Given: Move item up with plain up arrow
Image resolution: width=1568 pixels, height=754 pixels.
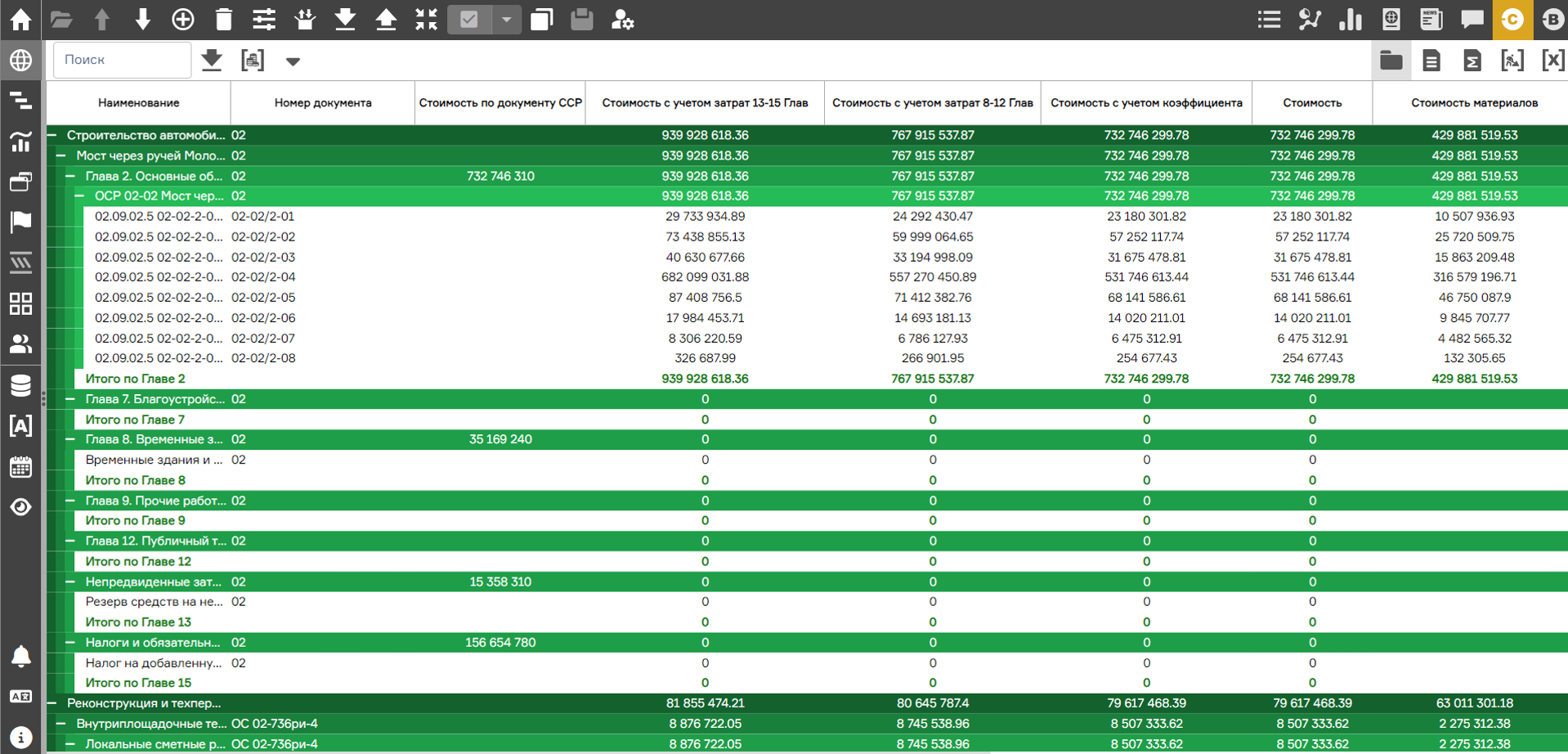Looking at the screenshot, I should click(101, 20).
